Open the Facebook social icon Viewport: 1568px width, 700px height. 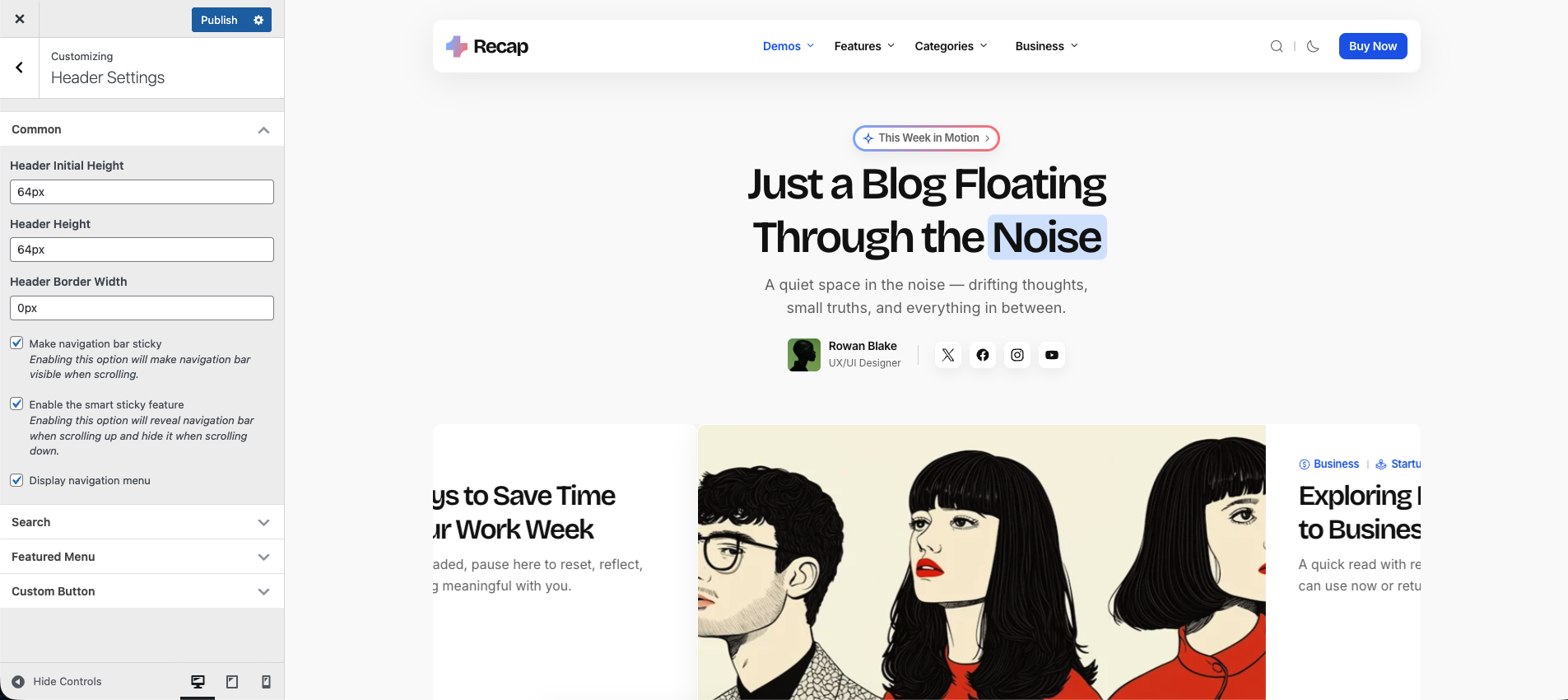click(x=983, y=355)
